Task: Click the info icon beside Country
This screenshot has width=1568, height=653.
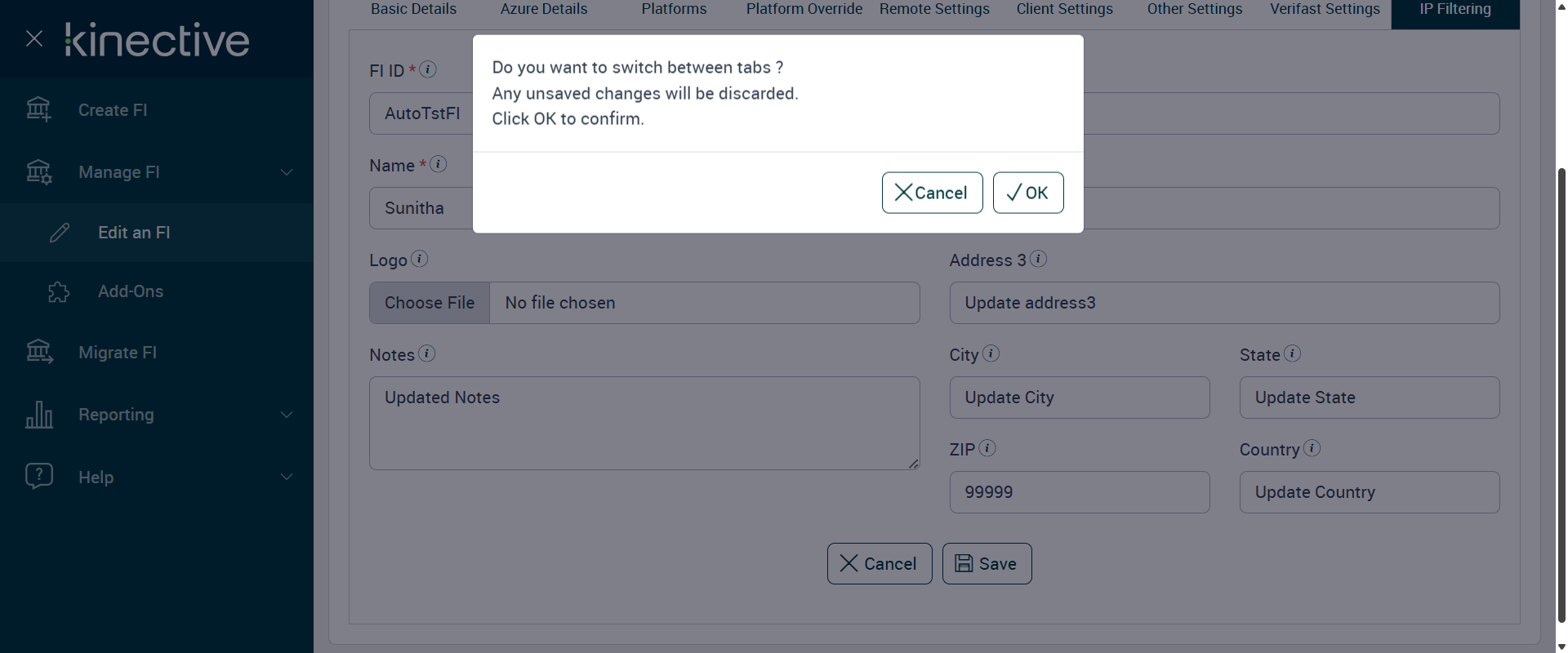Action: pyautogui.click(x=1312, y=448)
